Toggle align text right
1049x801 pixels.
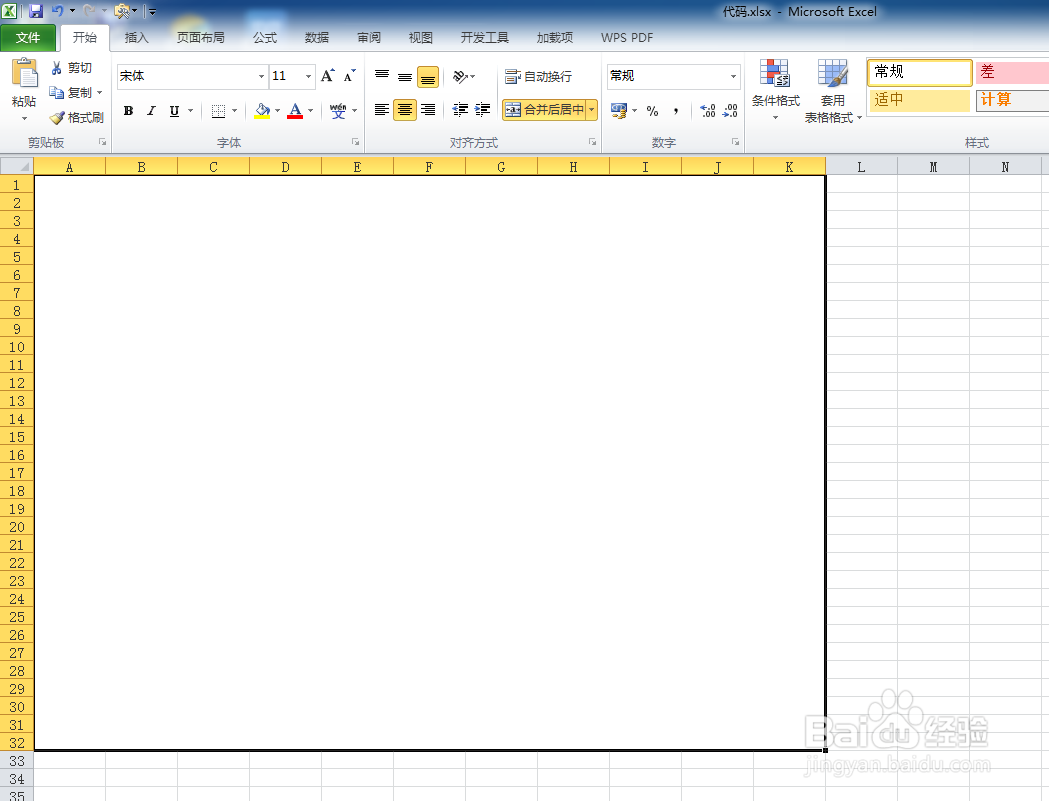point(427,110)
